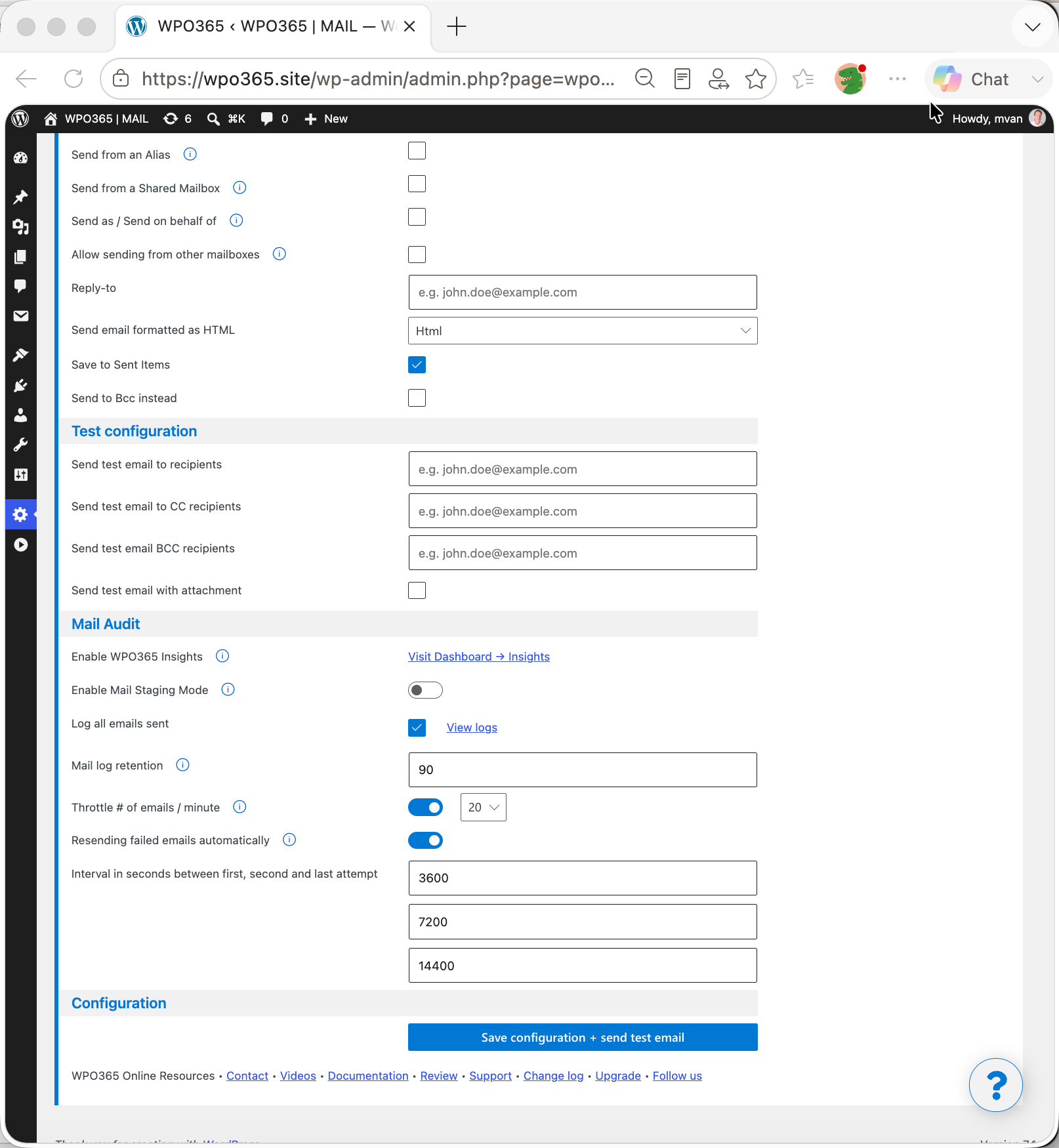Open the Posts pushpin sidebar icon
Screen dimensions: 1059x1148
20,197
